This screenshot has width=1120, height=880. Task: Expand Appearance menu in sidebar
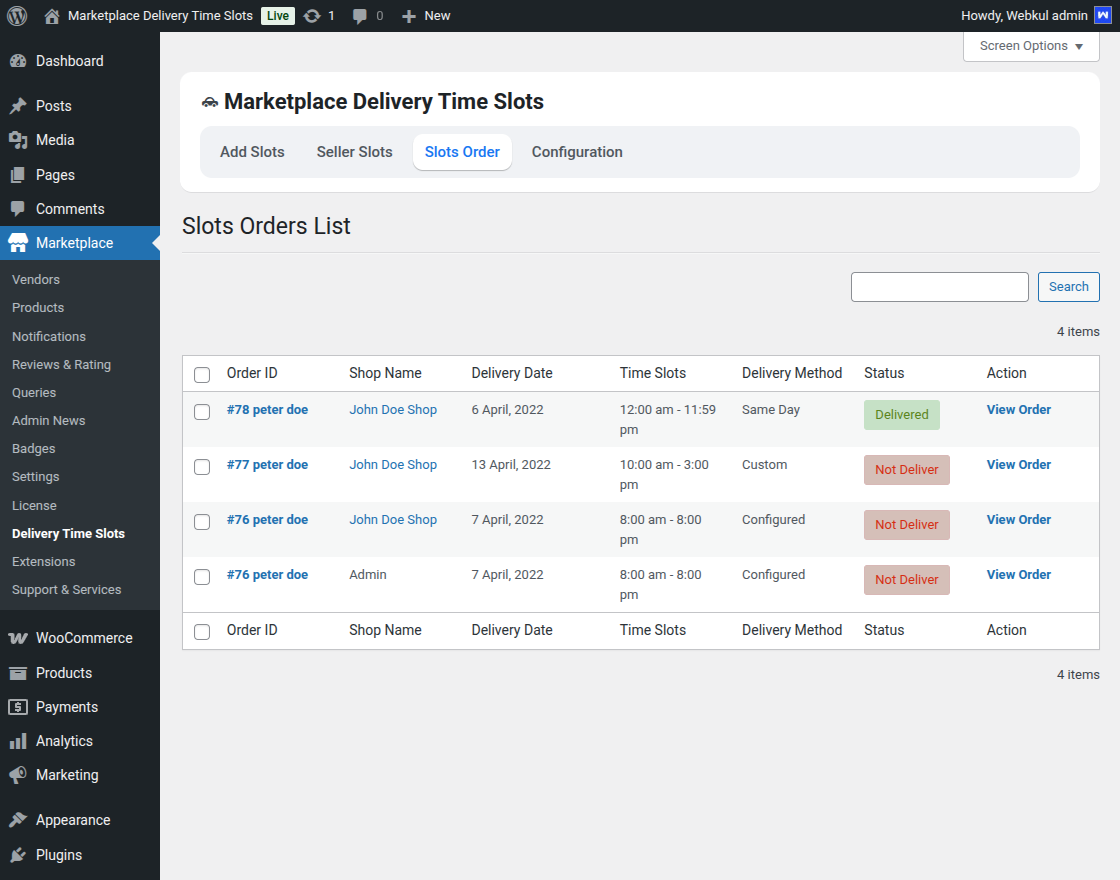coord(73,820)
